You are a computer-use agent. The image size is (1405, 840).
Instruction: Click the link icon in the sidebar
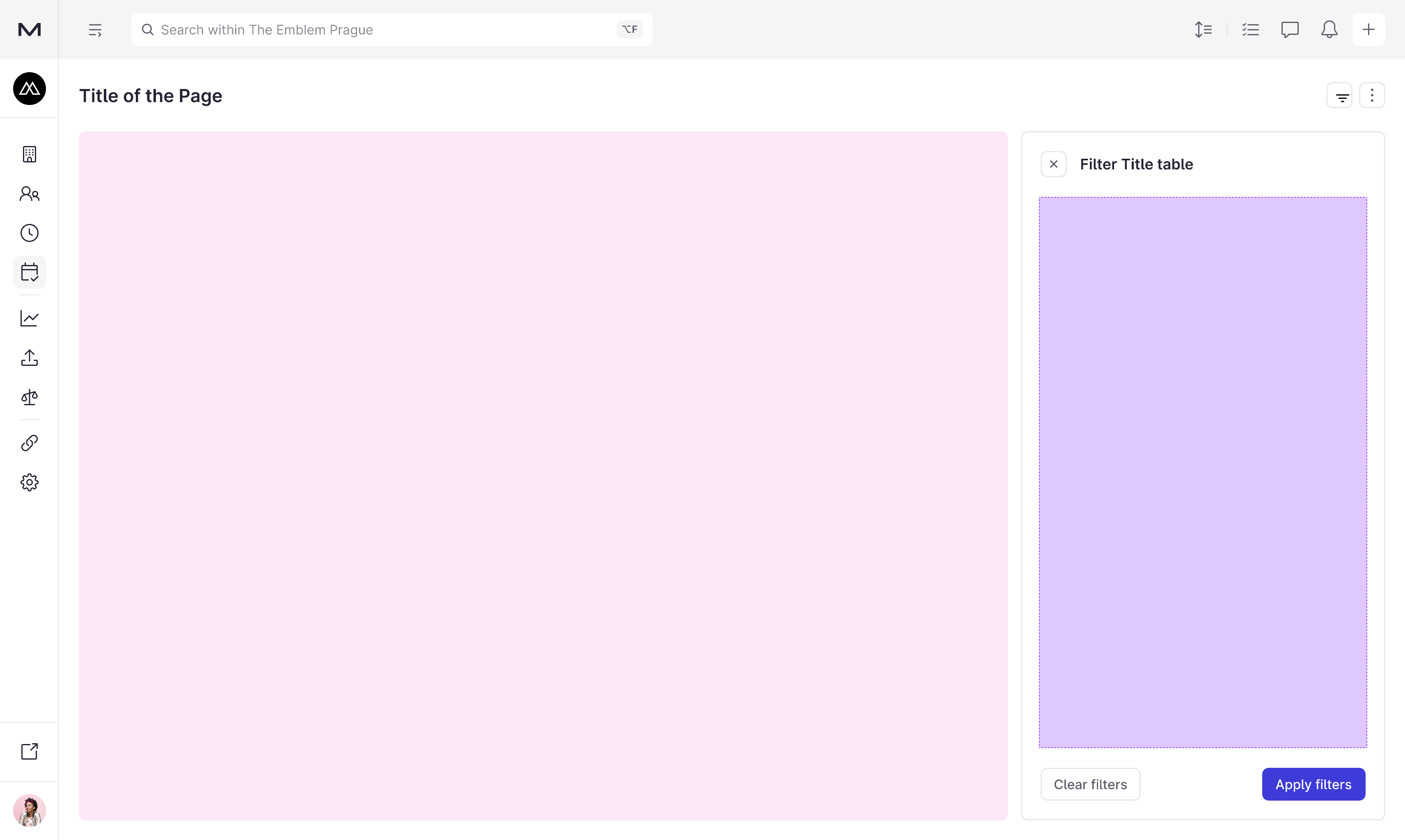point(29,442)
